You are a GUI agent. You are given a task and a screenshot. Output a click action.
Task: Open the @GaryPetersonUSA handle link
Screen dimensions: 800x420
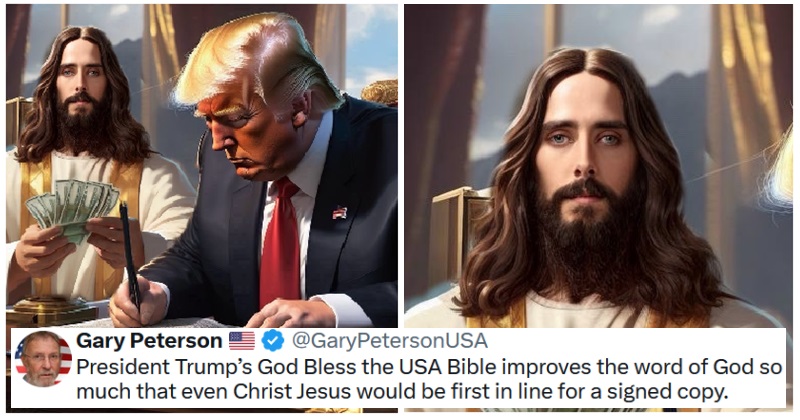coord(389,341)
